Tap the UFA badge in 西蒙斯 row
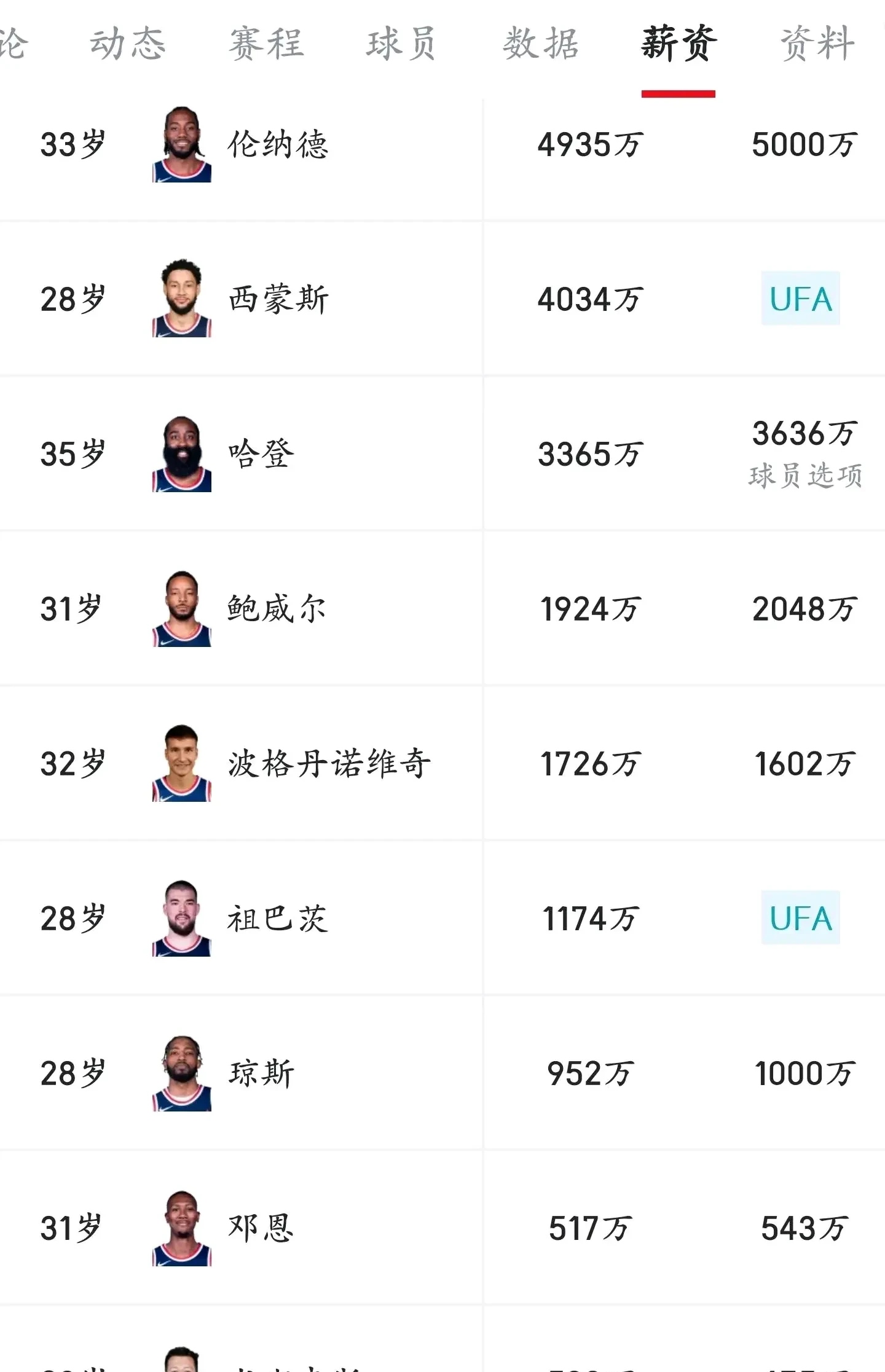The width and height of the screenshot is (885, 1372). [x=800, y=299]
